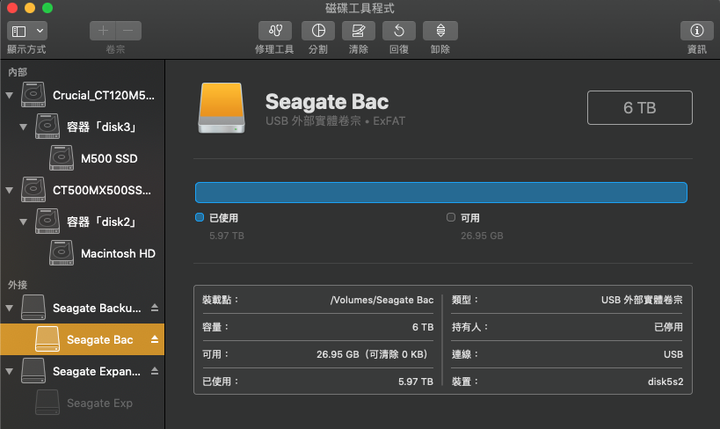
Task: Click the 內部 section header
Action: 17,72
